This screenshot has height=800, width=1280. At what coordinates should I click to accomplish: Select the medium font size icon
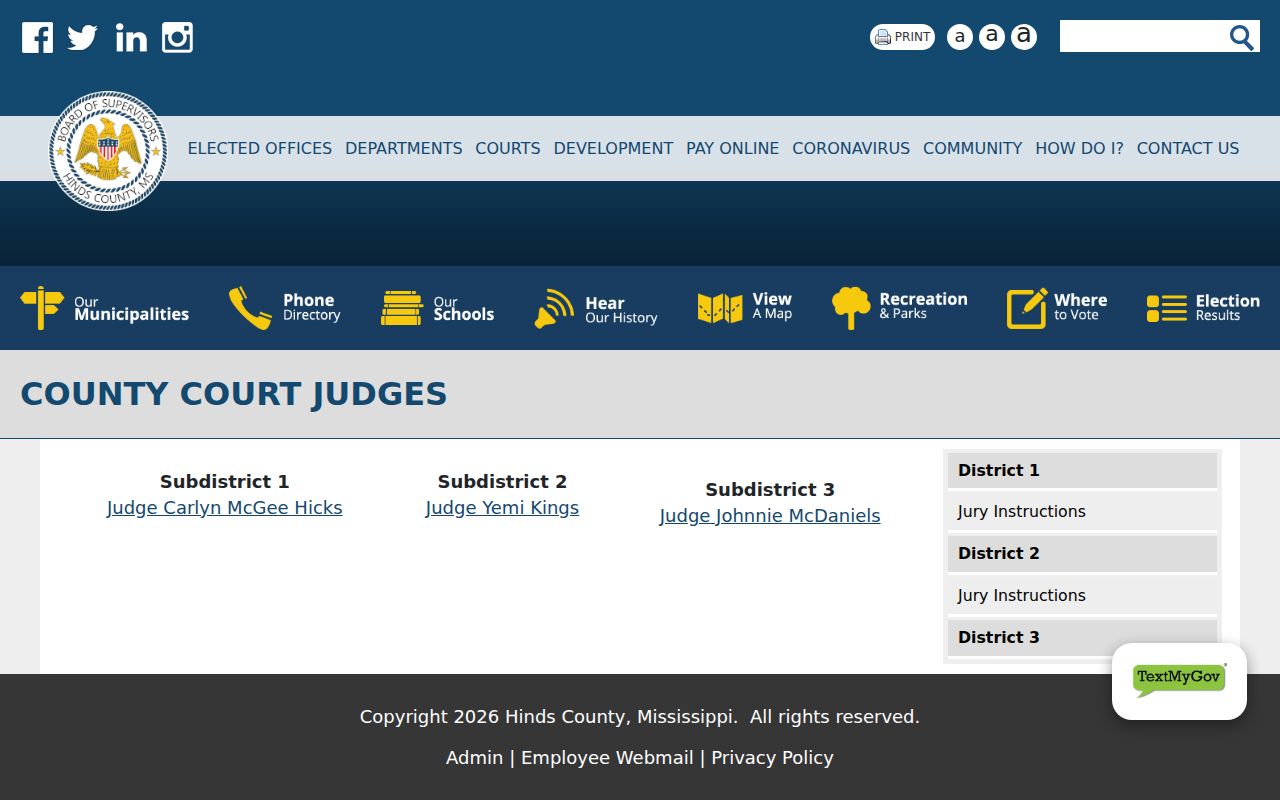(991, 37)
